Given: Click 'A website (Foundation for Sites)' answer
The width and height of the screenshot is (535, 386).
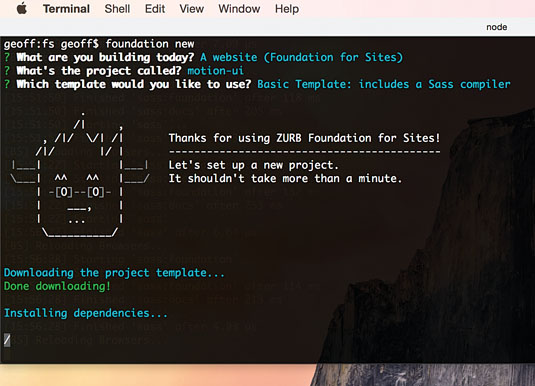Looking at the screenshot, I should [301, 57].
